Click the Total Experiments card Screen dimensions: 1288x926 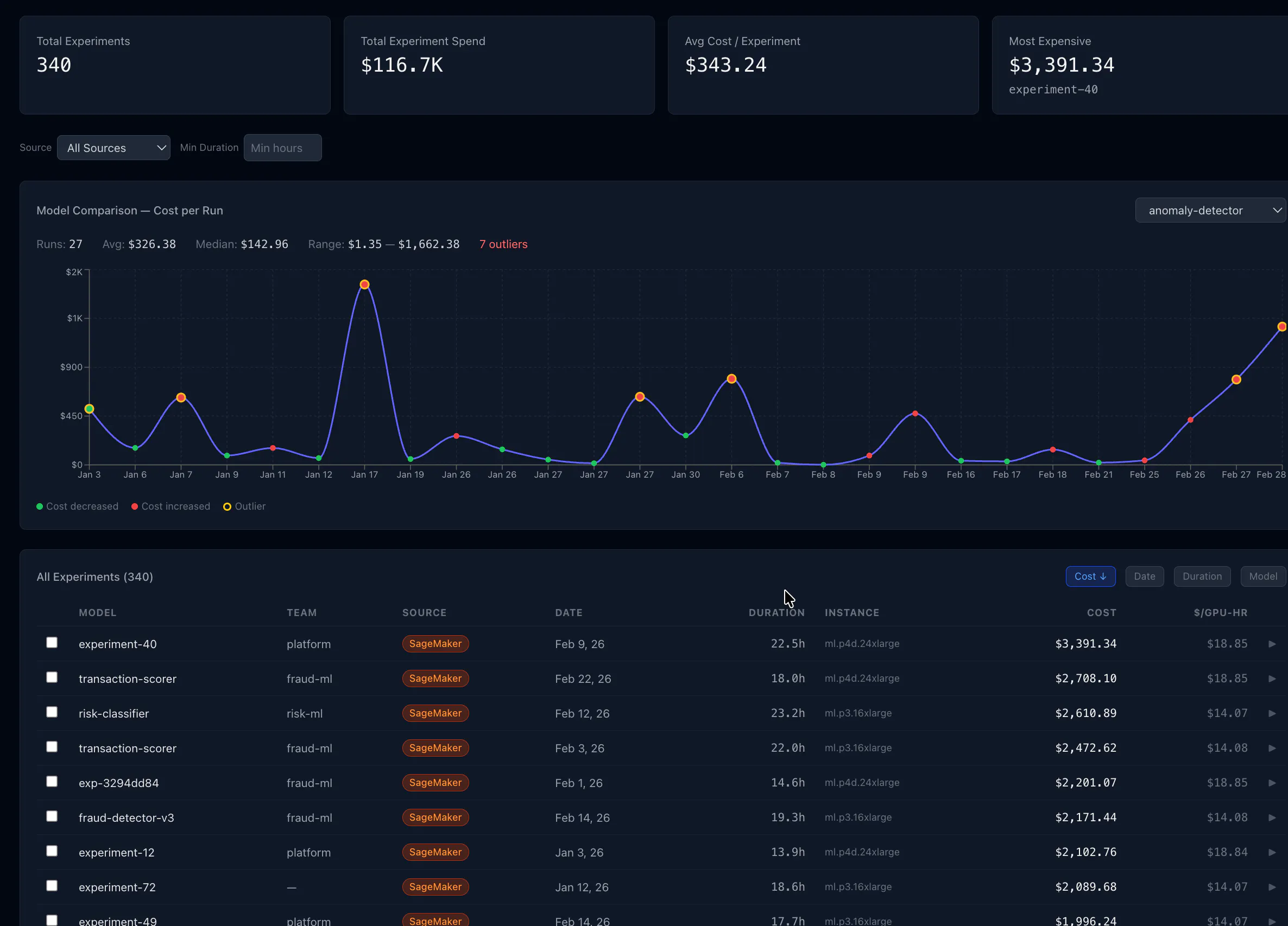[175, 65]
